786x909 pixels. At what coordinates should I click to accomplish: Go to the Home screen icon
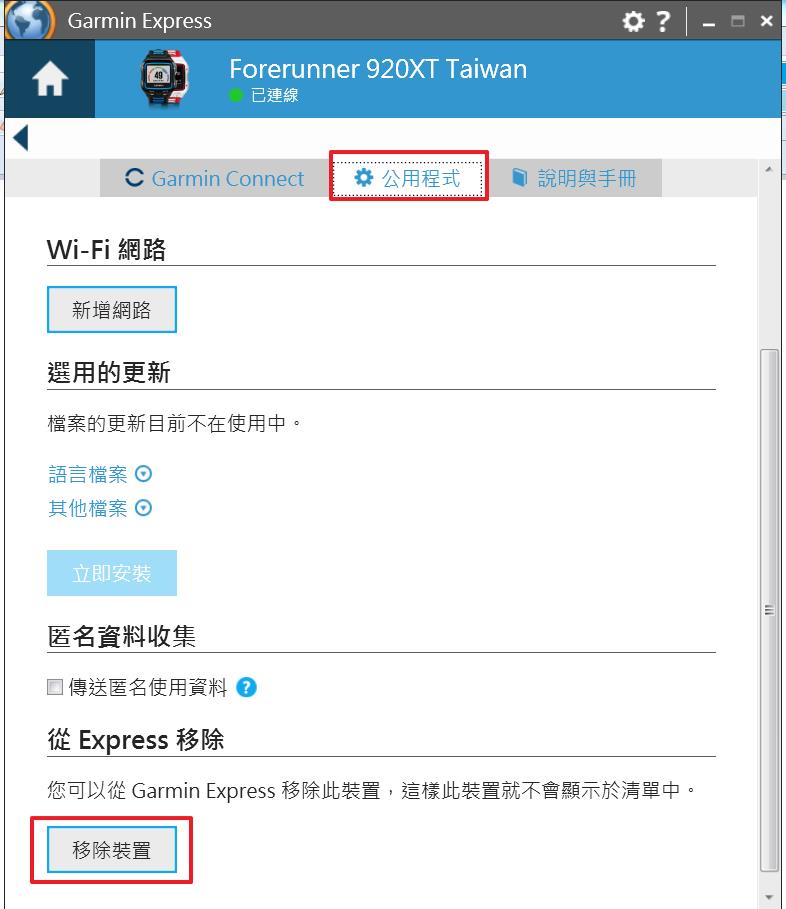click(50, 78)
